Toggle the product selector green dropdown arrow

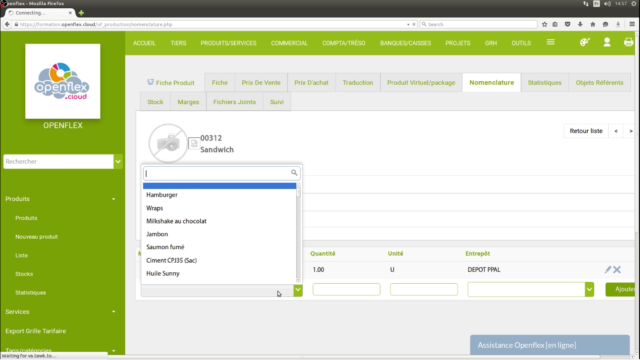[298, 290]
